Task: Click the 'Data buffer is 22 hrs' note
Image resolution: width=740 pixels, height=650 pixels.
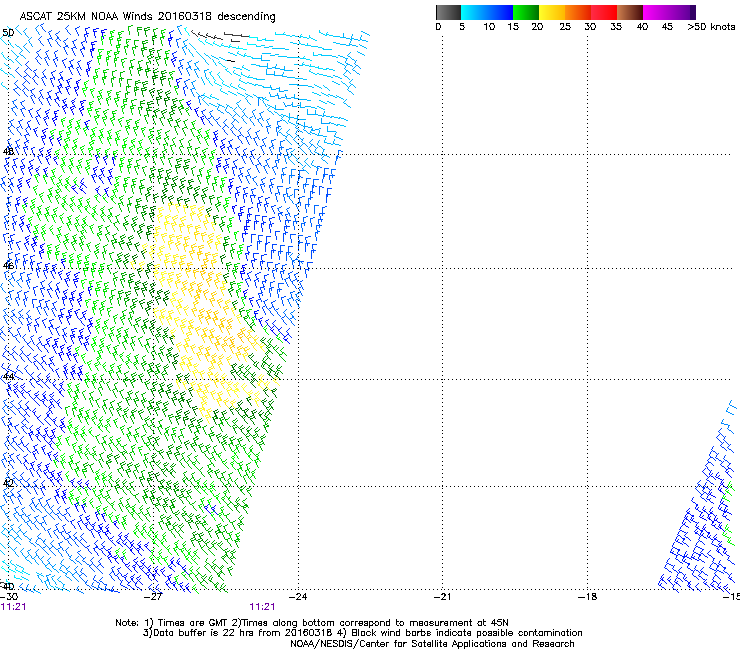Action: pos(362,633)
